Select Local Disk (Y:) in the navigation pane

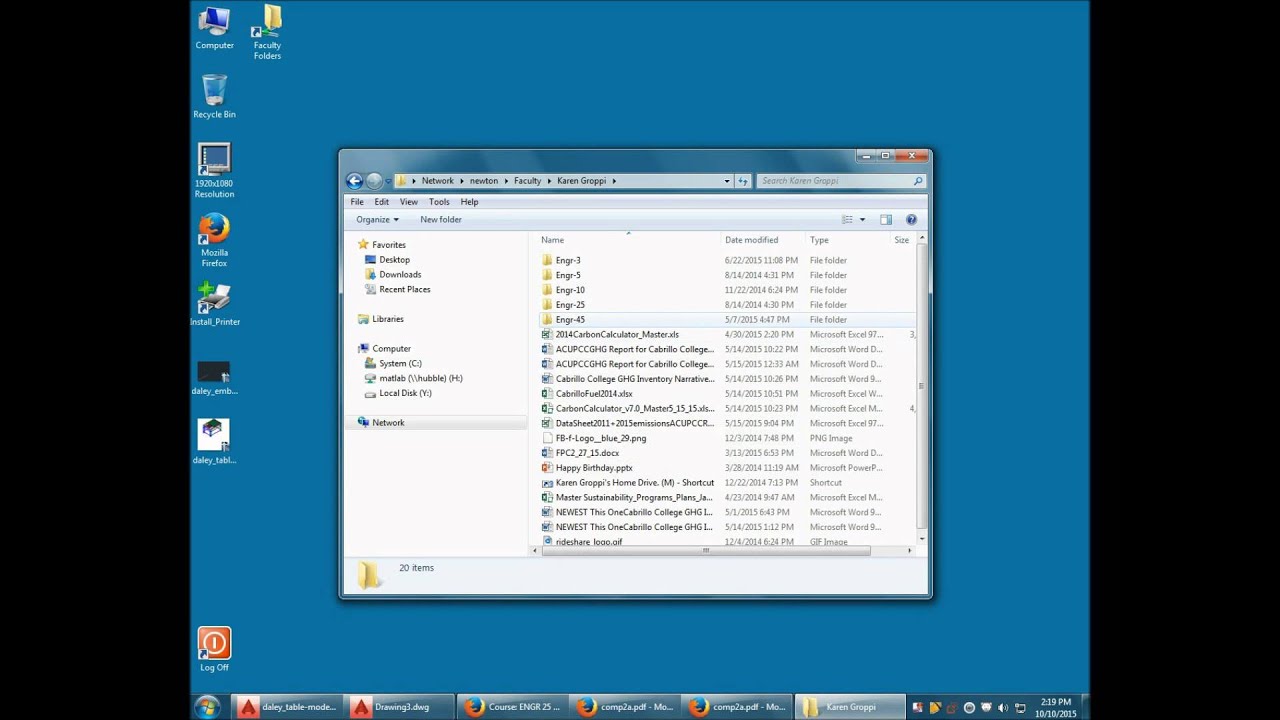click(405, 394)
